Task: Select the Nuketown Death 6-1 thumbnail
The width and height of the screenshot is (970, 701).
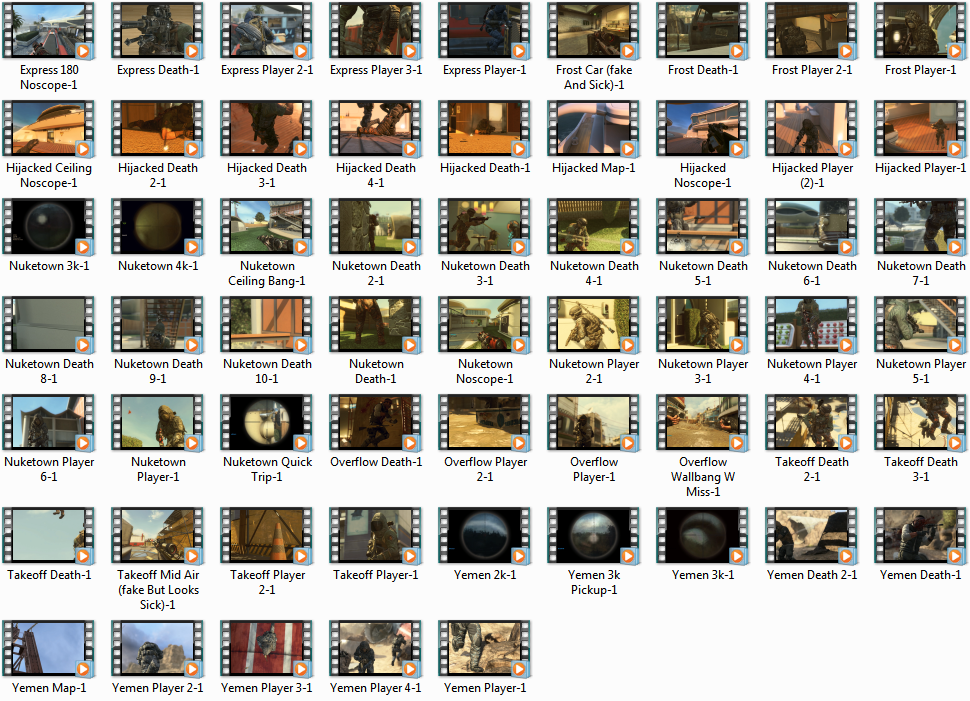Action: pyautogui.click(x=812, y=226)
